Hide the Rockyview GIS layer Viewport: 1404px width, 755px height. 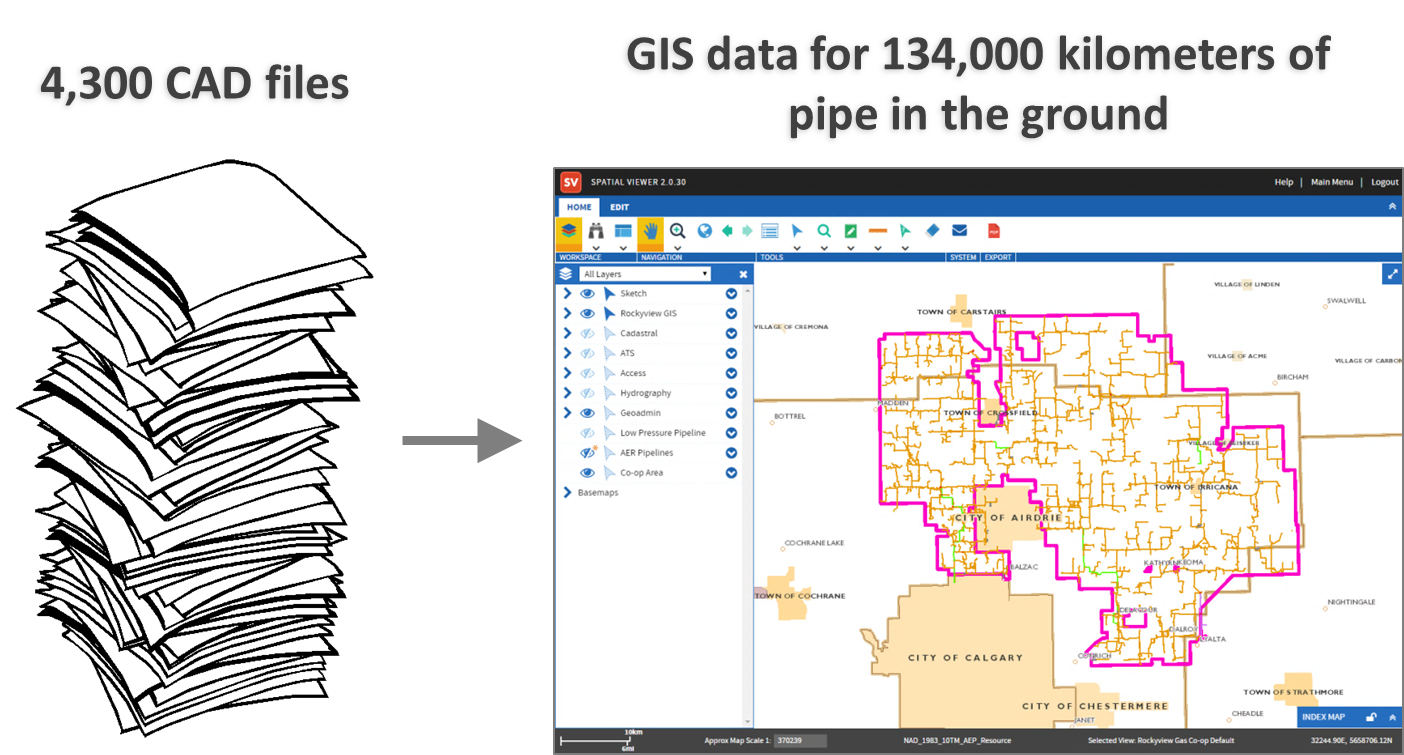[588, 314]
